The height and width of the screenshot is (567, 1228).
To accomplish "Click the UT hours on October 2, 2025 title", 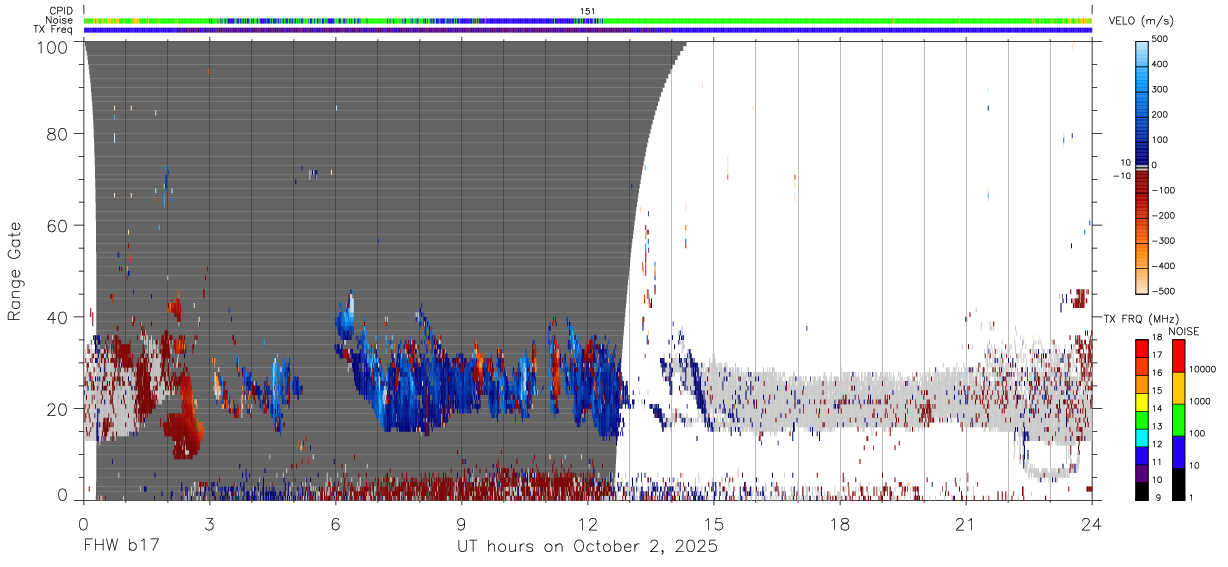I will pos(588,547).
